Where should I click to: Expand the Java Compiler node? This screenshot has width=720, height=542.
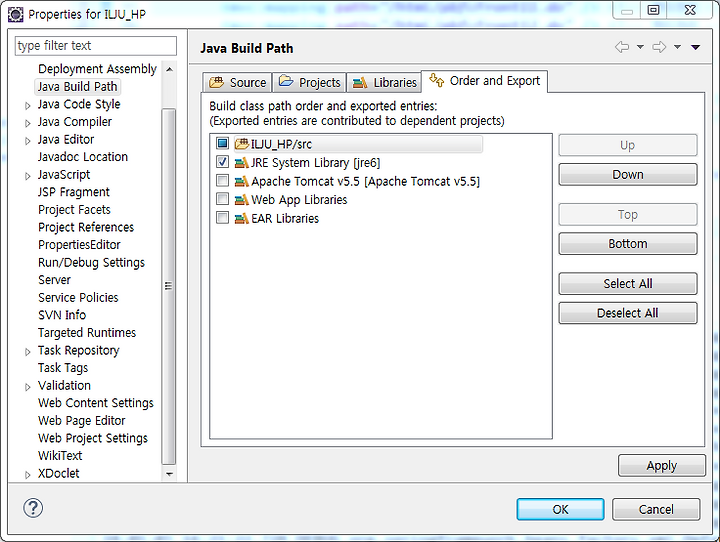pyautogui.click(x=28, y=123)
